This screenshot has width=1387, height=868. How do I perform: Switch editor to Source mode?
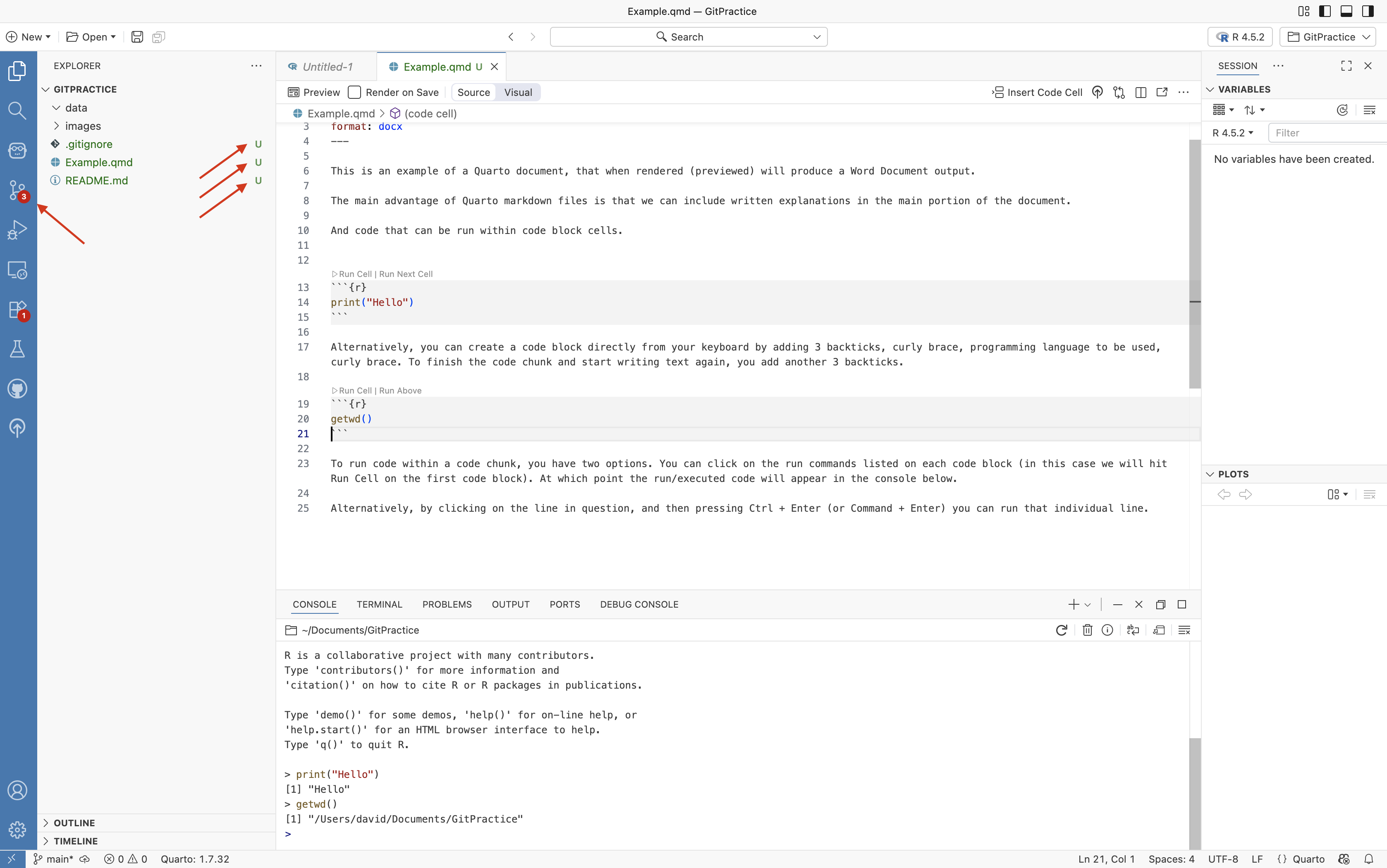coord(473,93)
